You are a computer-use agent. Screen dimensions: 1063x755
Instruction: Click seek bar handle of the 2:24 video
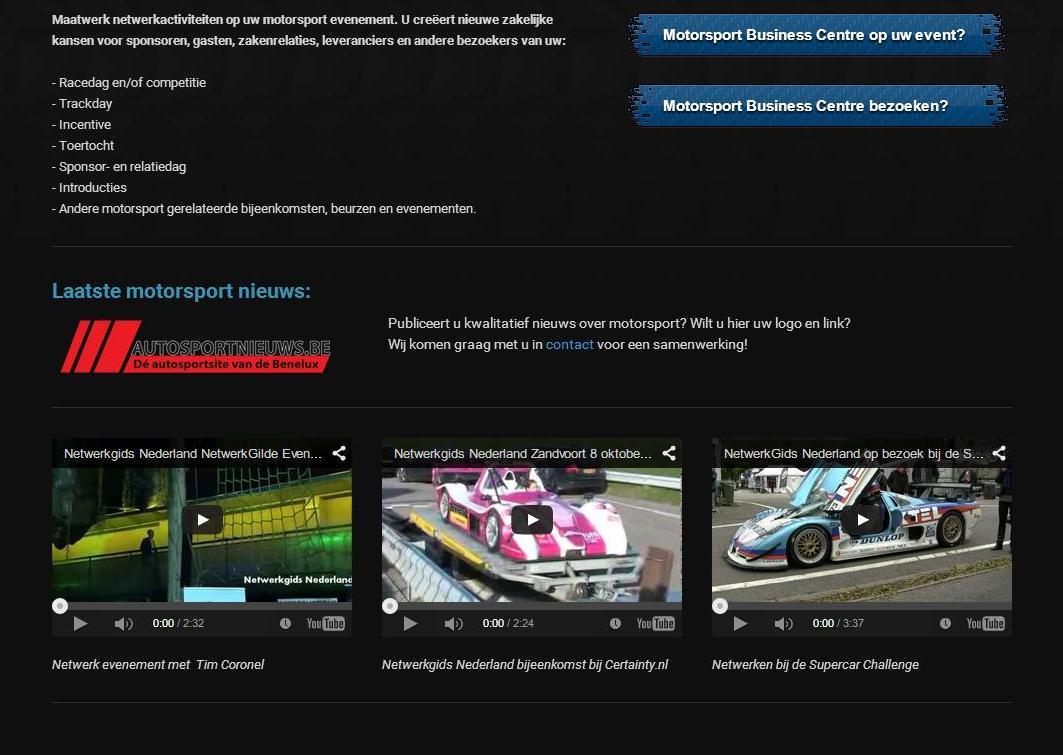390,606
